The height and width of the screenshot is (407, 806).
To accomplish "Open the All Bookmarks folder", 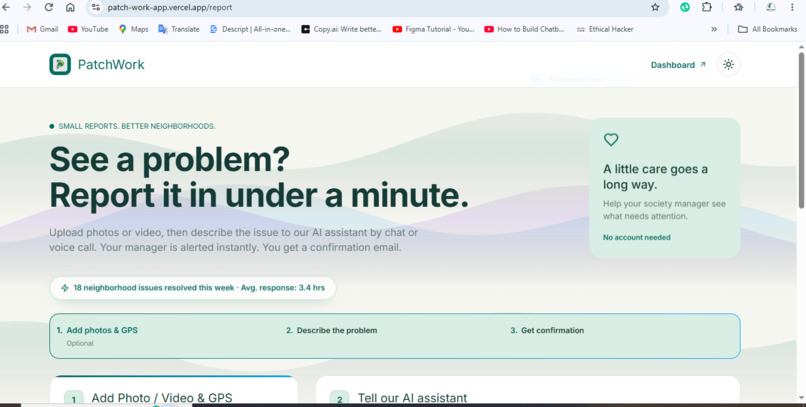I will point(767,29).
